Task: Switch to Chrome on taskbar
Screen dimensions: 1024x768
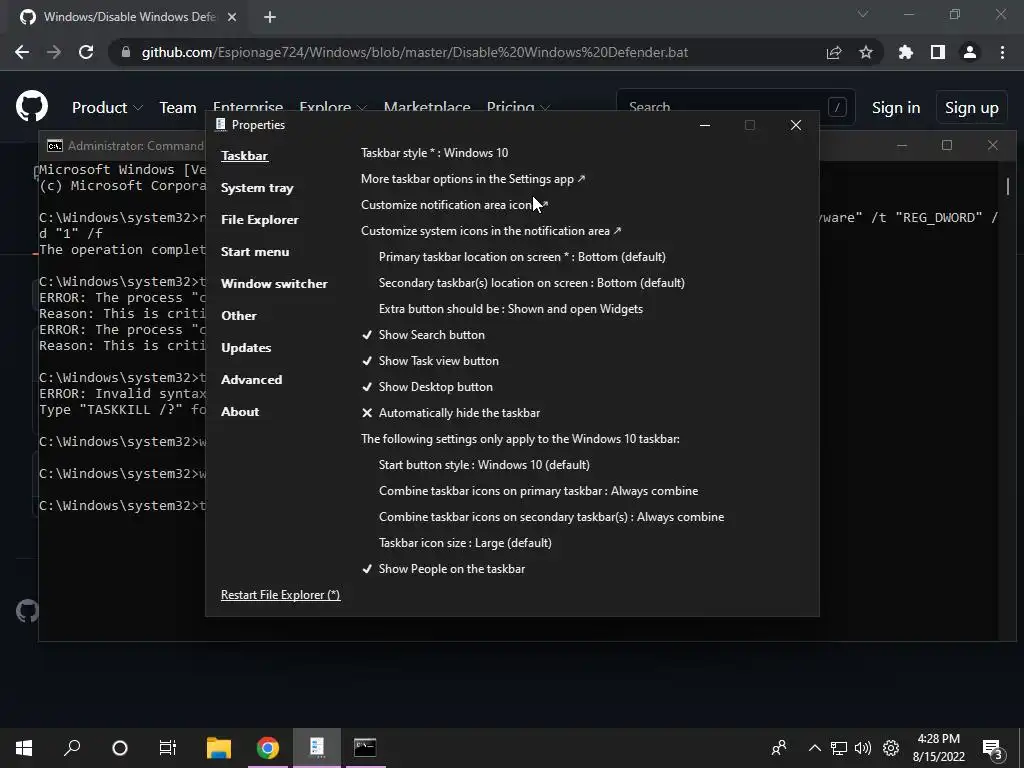Action: tap(268, 748)
